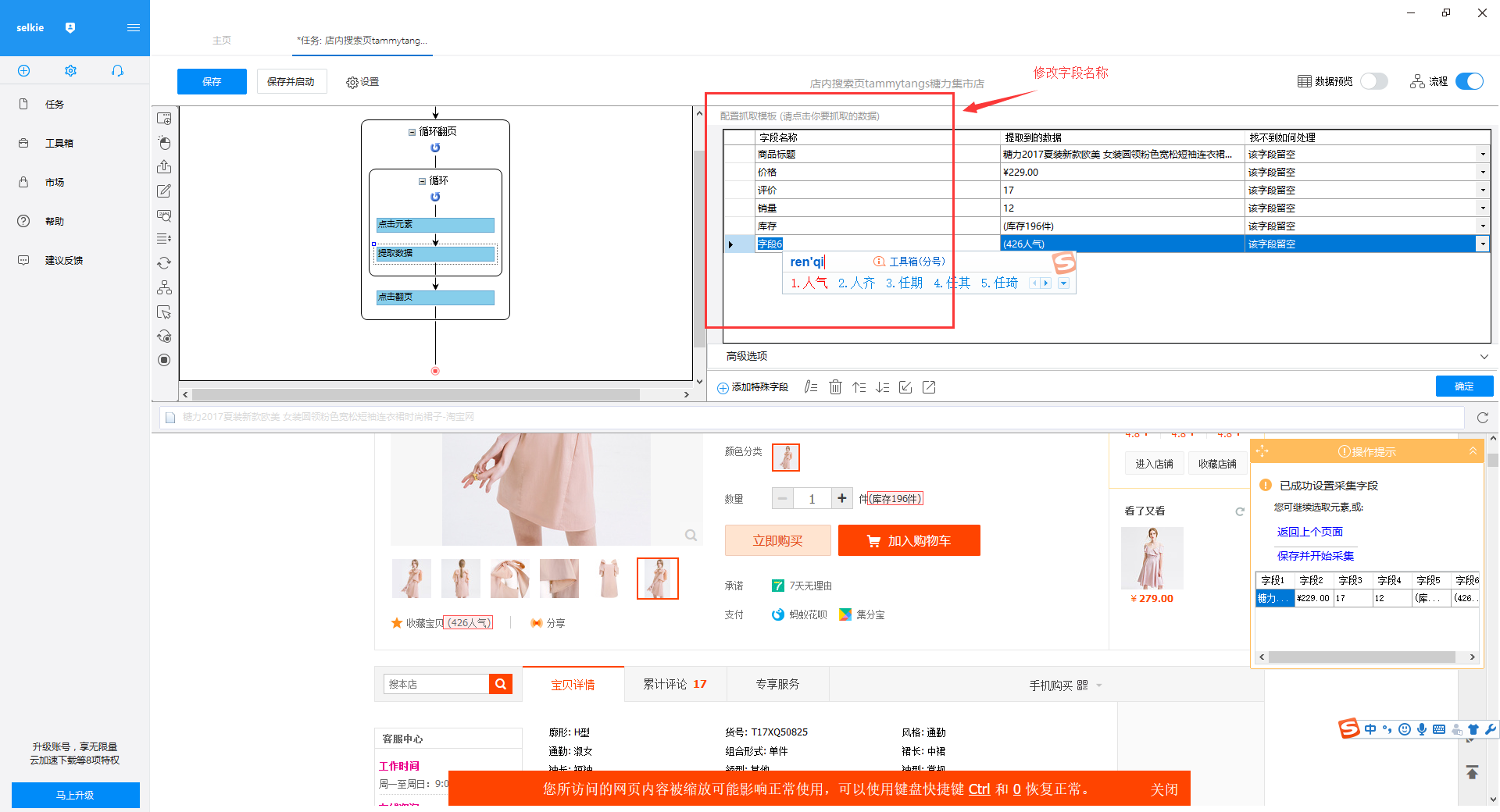Click the blue 保存 button
The height and width of the screenshot is (812, 1500).
click(212, 82)
